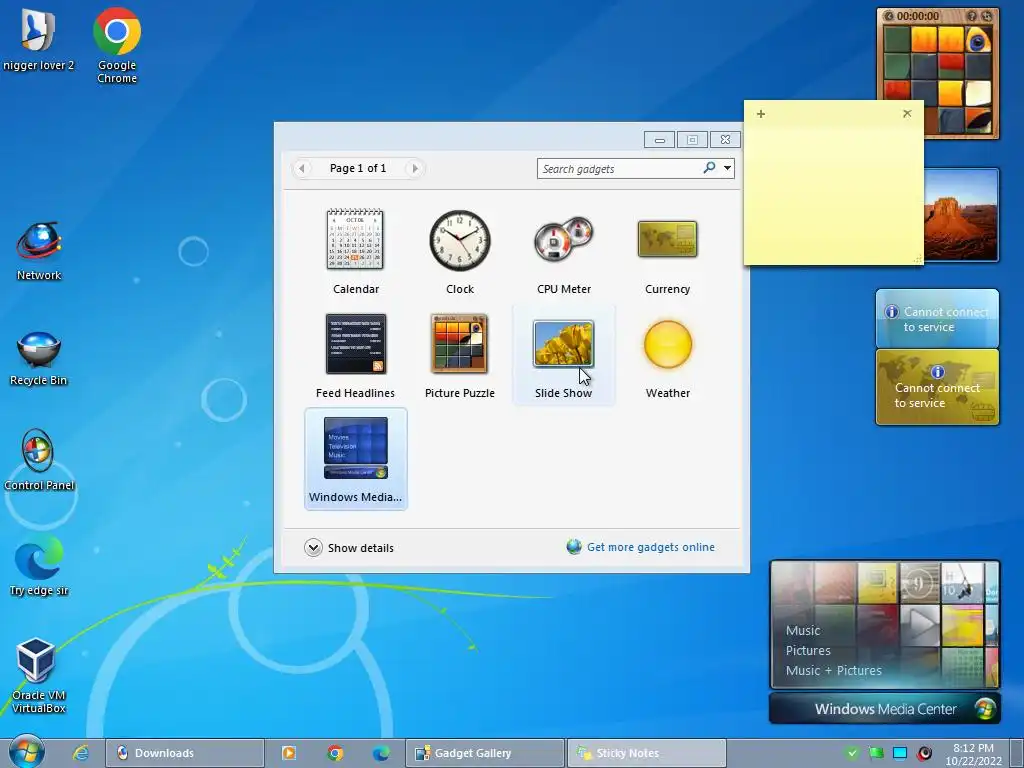Click the toucan eye puzzle tile
Viewport: 1024px width, 768px height.
978,40
